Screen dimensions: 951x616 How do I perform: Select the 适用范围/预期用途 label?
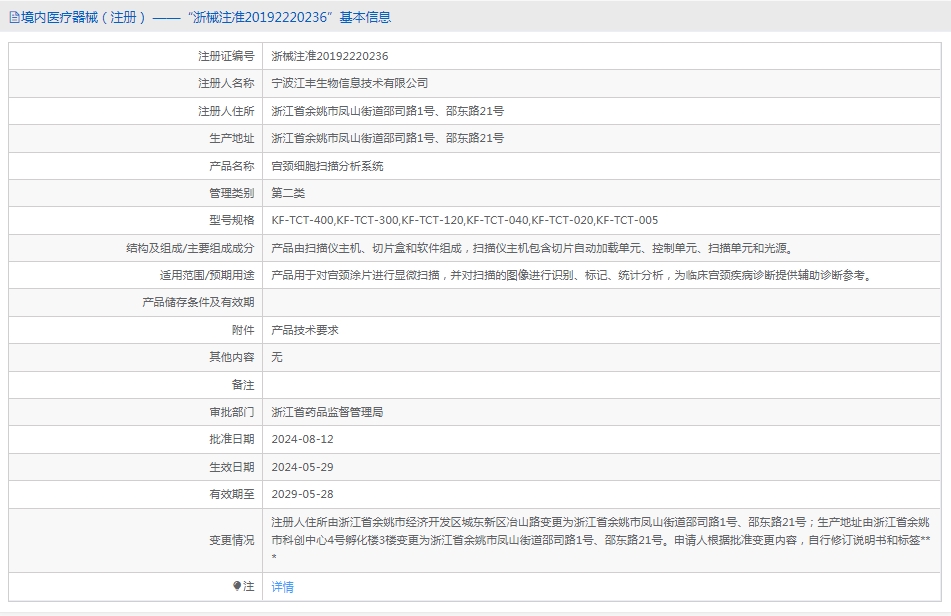207,275
